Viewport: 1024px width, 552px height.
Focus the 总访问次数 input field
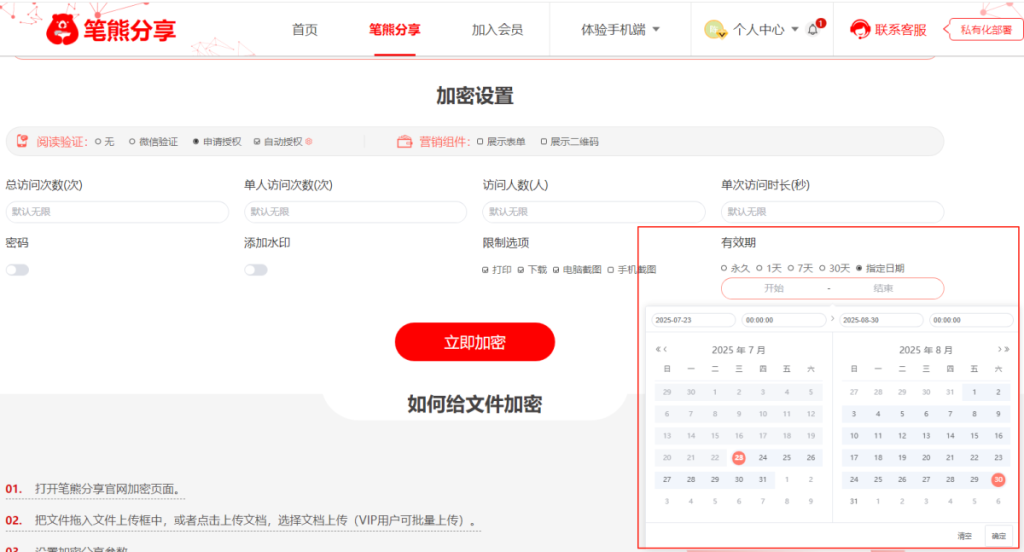118,212
